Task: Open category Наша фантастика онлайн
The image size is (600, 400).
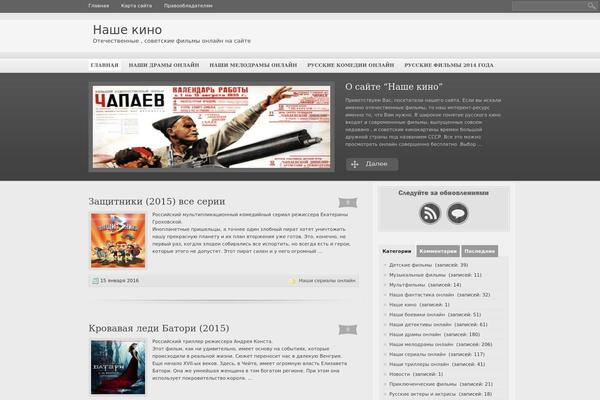Action: point(421,295)
